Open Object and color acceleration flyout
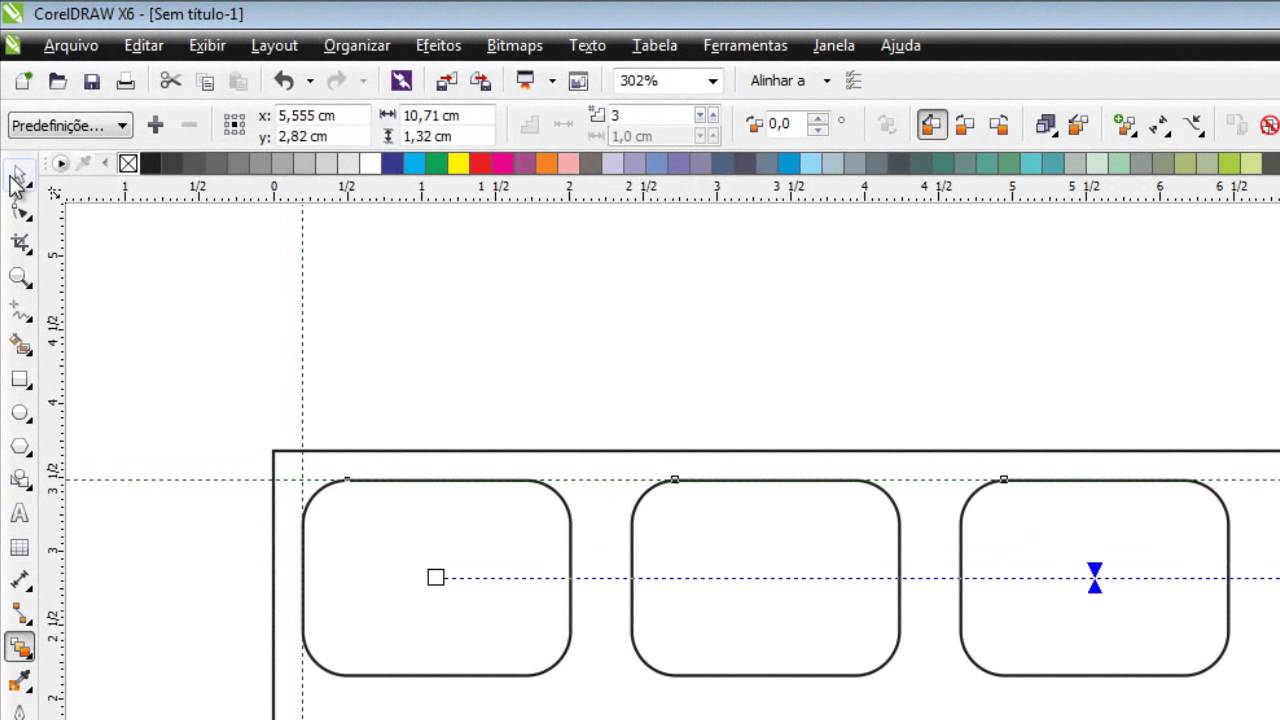The height and width of the screenshot is (720, 1280). [x=1045, y=125]
